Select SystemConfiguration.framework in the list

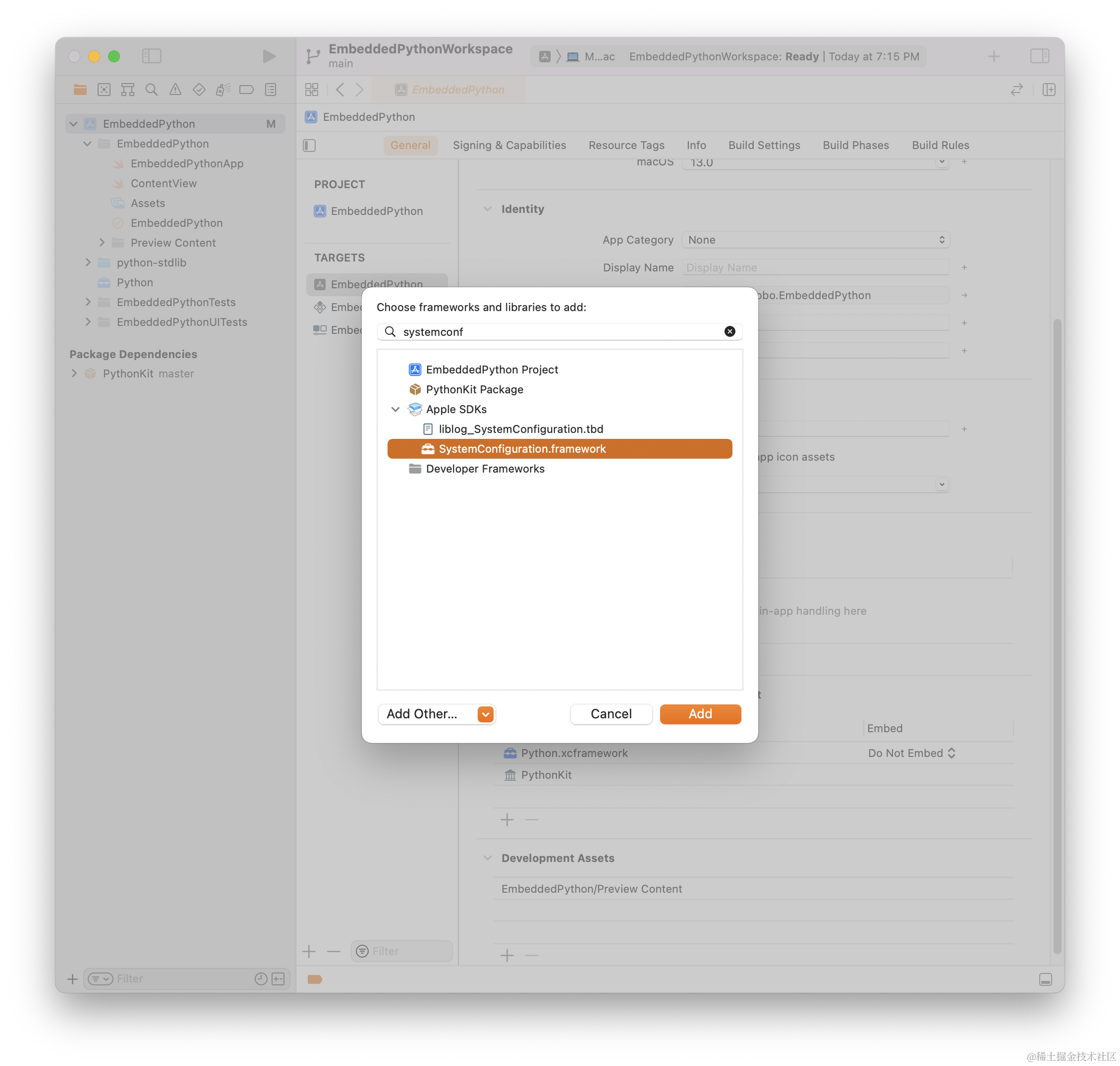[559, 448]
